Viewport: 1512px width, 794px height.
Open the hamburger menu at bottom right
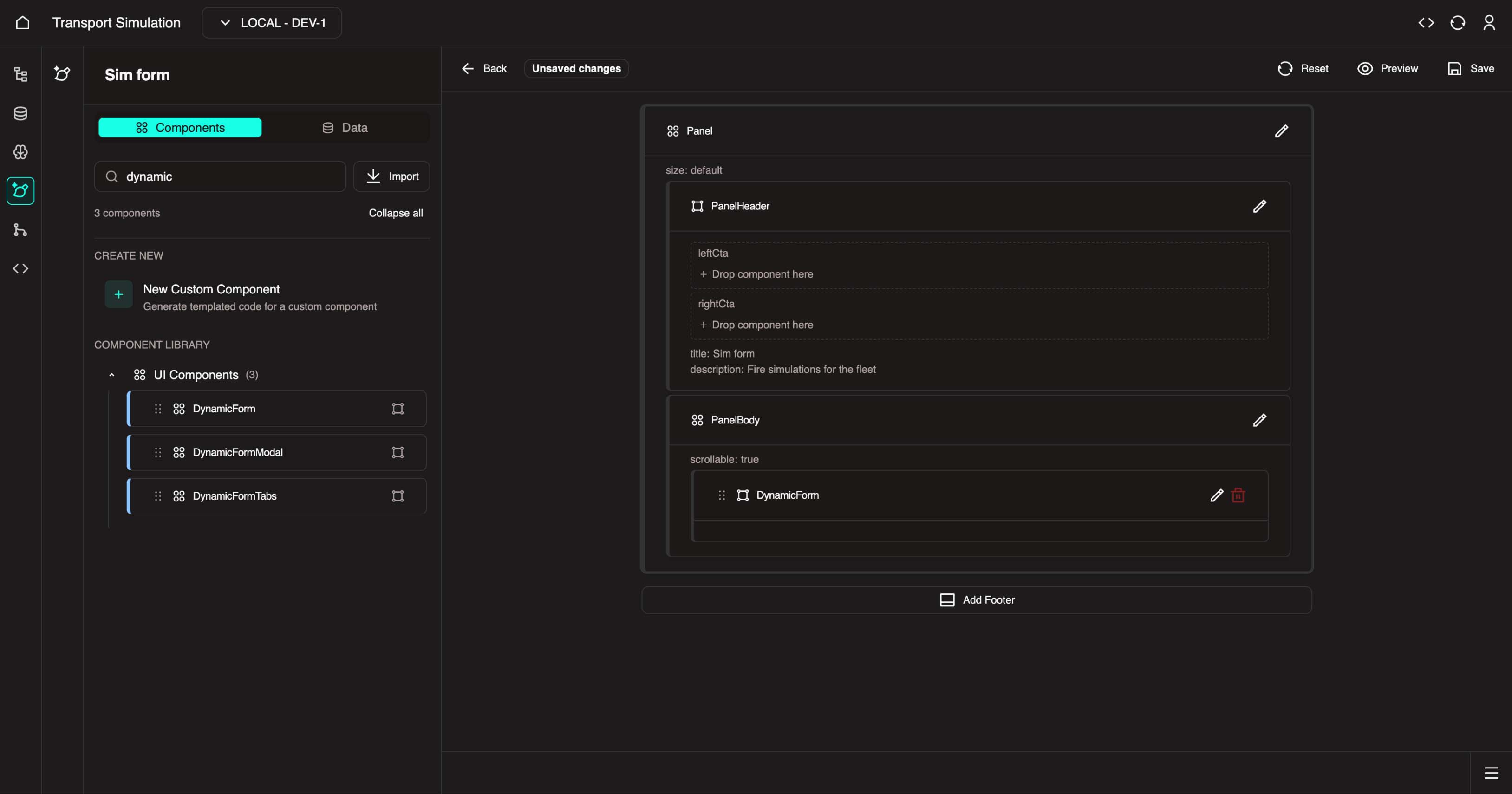point(1491,772)
